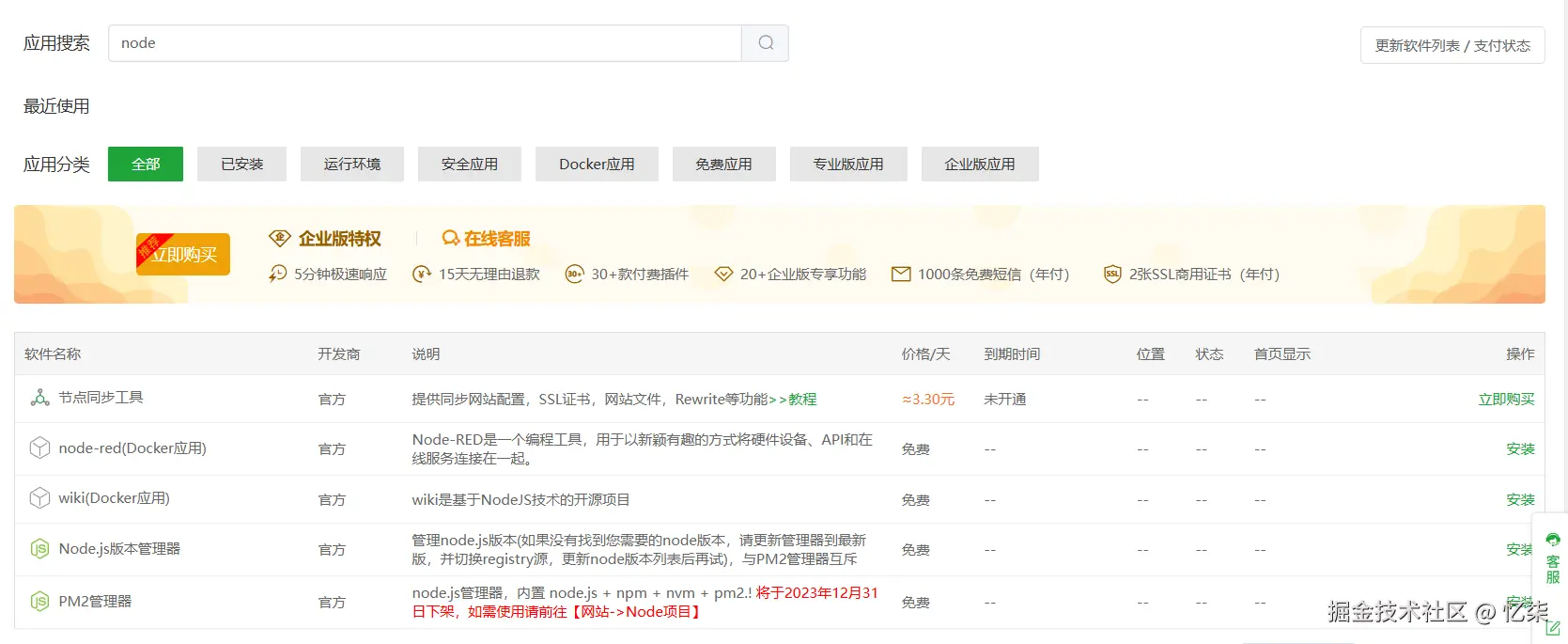Click the Node.js版本管理器 hexagon icon
This screenshot has height=644, width=1568.
pyautogui.click(x=39, y=549)
